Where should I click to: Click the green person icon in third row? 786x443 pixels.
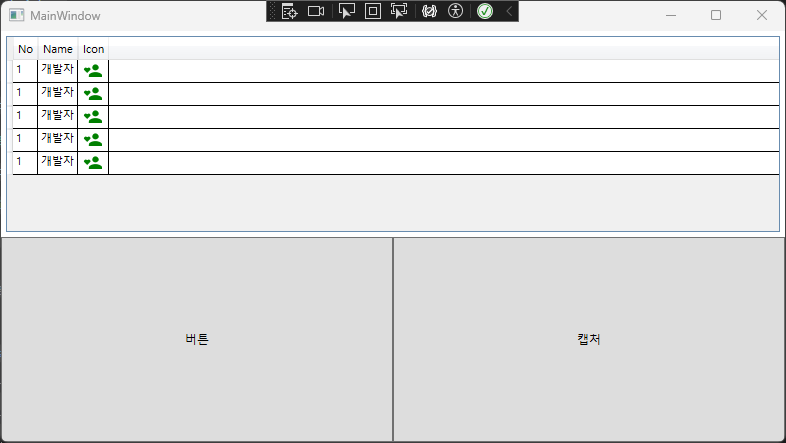[93, 117]
